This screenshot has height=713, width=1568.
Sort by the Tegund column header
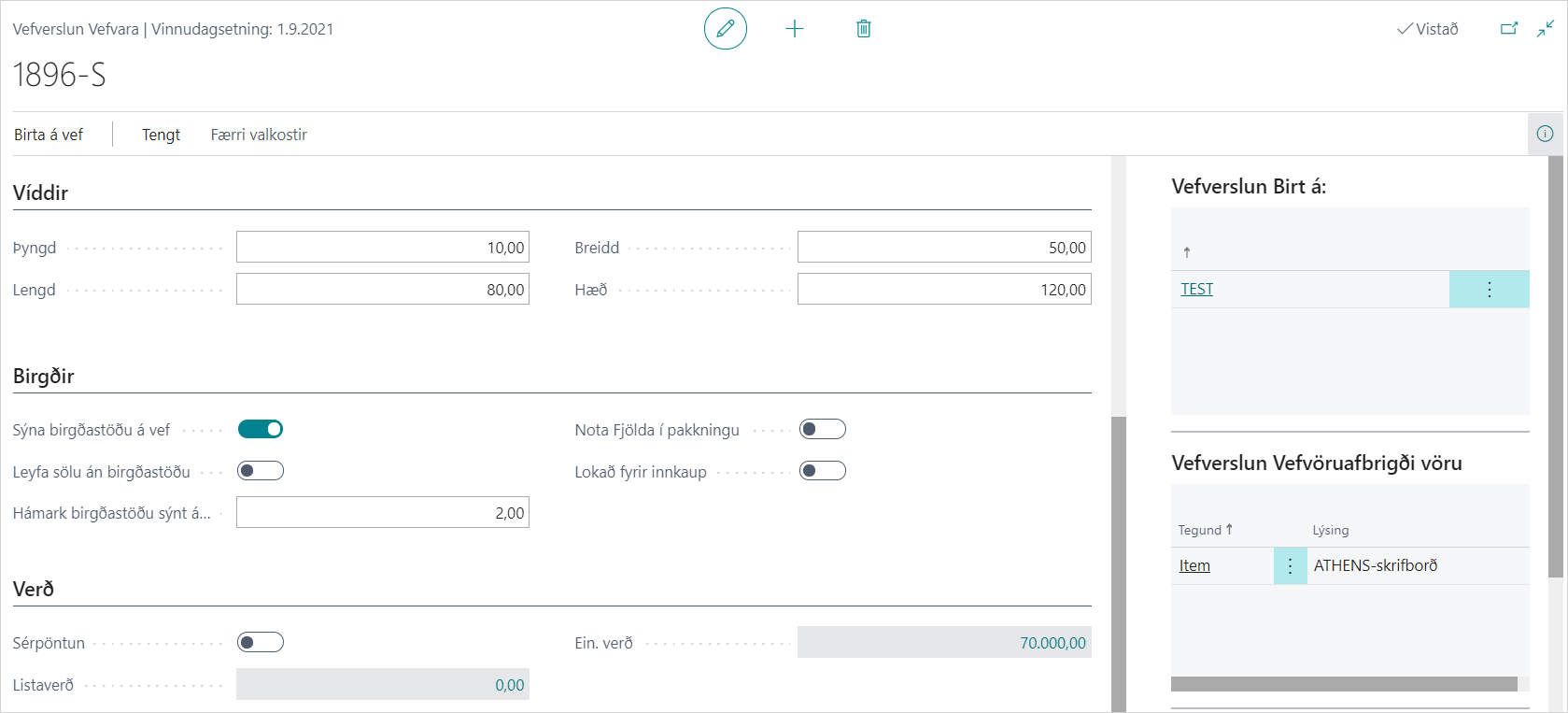coord(1200,530)
